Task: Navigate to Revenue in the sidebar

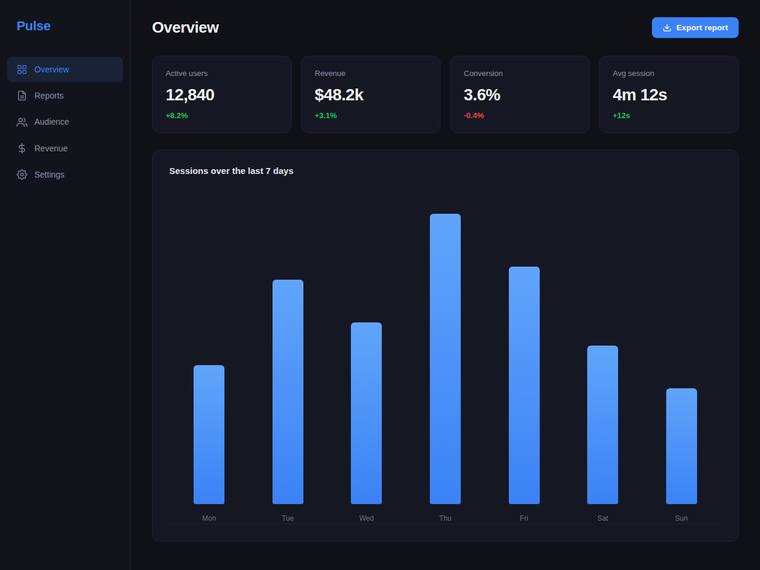Action: pyautogui.click(x=65, y=148)
